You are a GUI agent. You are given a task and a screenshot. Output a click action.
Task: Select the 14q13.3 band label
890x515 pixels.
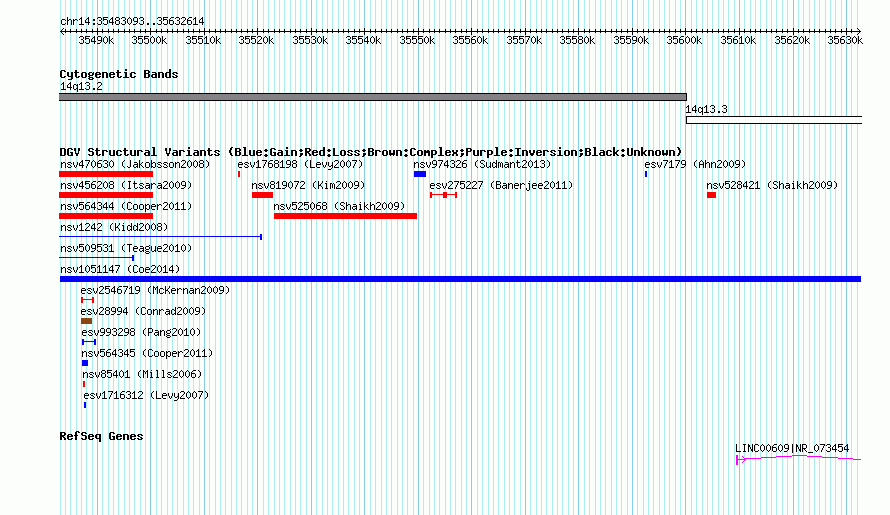pos(707,109)
